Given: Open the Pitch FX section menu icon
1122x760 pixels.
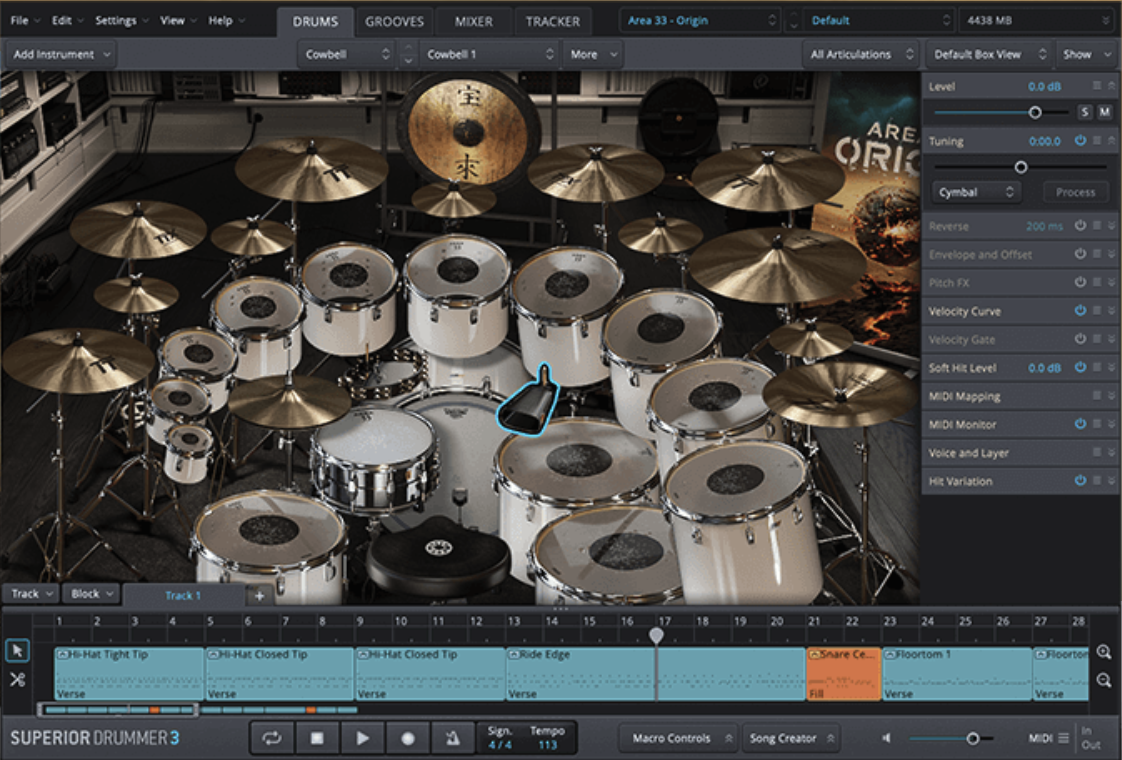Looking at the screenshot, I should coord(1096,282).
